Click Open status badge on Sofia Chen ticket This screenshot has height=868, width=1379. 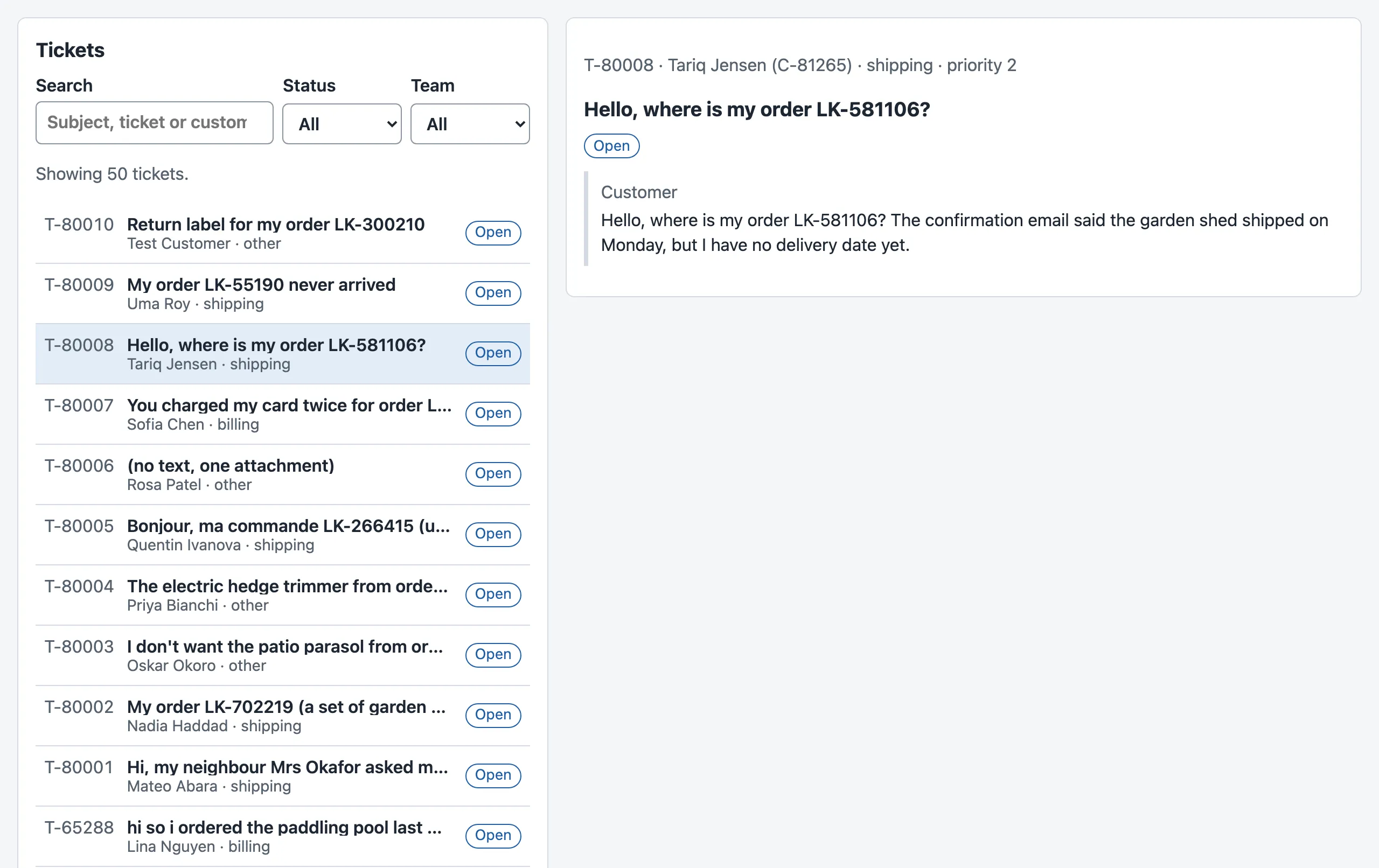click(492, 414)
